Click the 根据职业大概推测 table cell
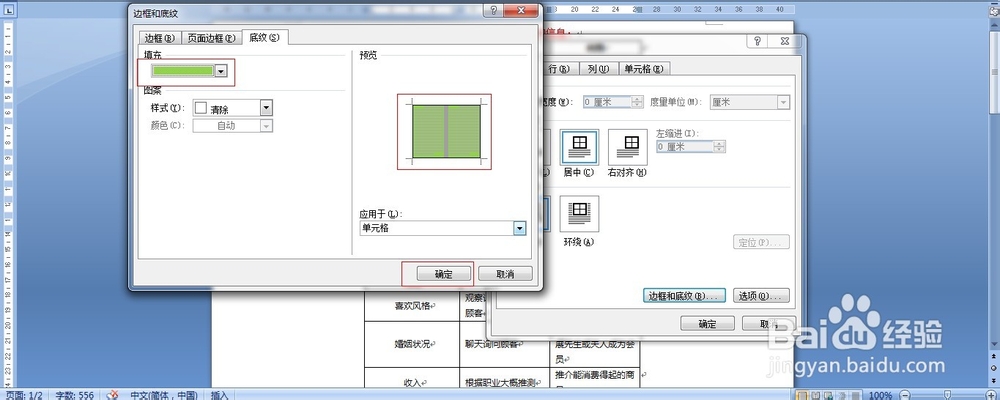Screen dimensions: 1000x400 tap(503, 383)
